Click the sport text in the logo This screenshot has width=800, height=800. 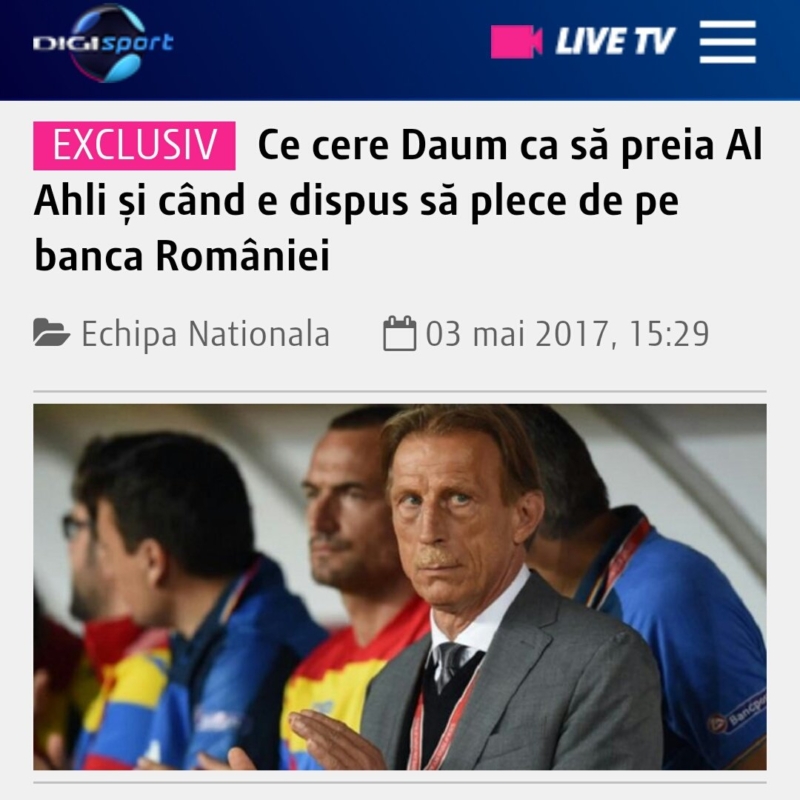tap(137, 44)
